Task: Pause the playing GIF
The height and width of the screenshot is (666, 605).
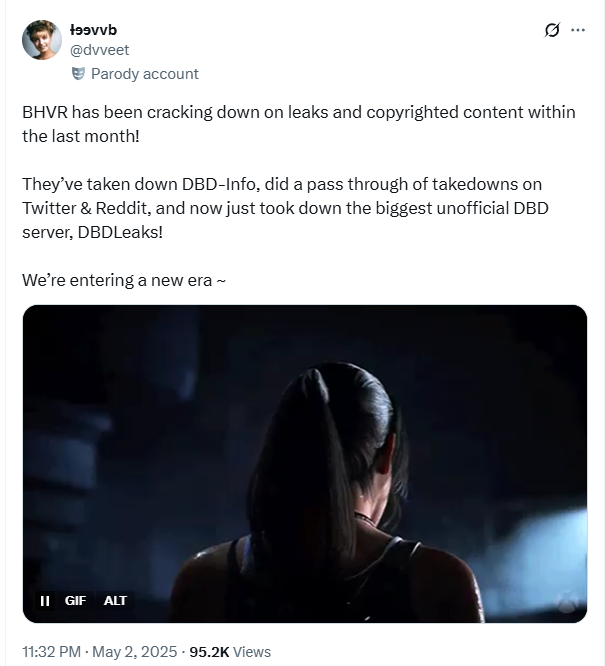Action: pos(45,601)
